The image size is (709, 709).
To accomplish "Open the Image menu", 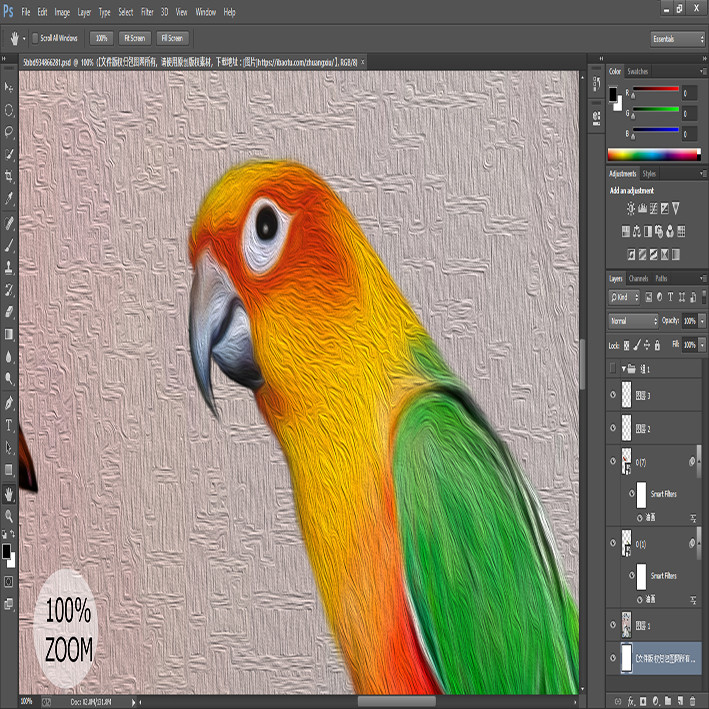I will click(62, 12).
